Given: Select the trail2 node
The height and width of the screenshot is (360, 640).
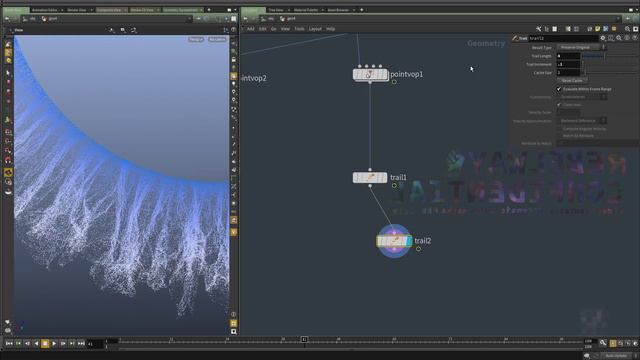Looking at the screenshot, I should (x=394, y=241).
